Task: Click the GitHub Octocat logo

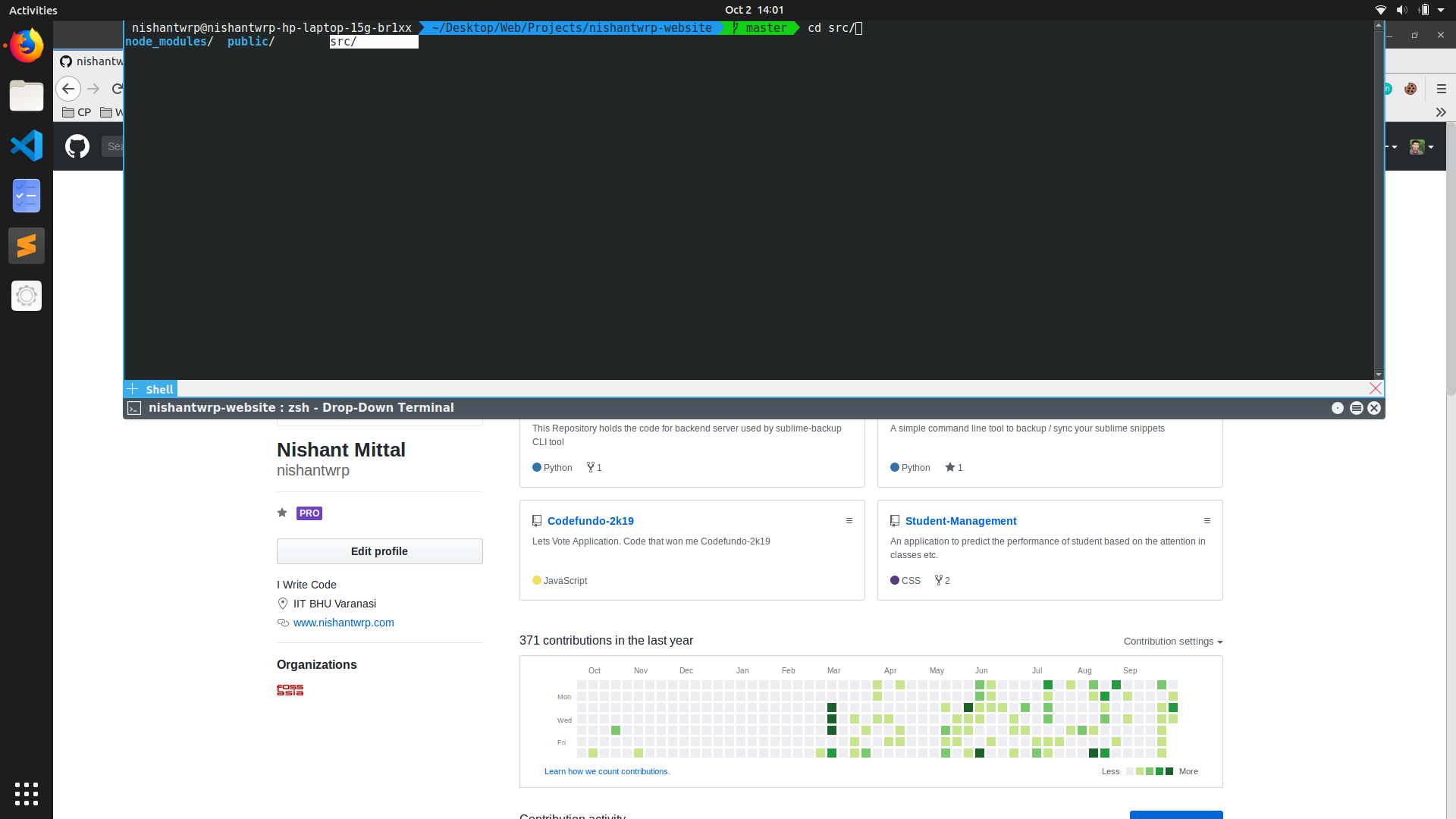Action: [77, 146]
